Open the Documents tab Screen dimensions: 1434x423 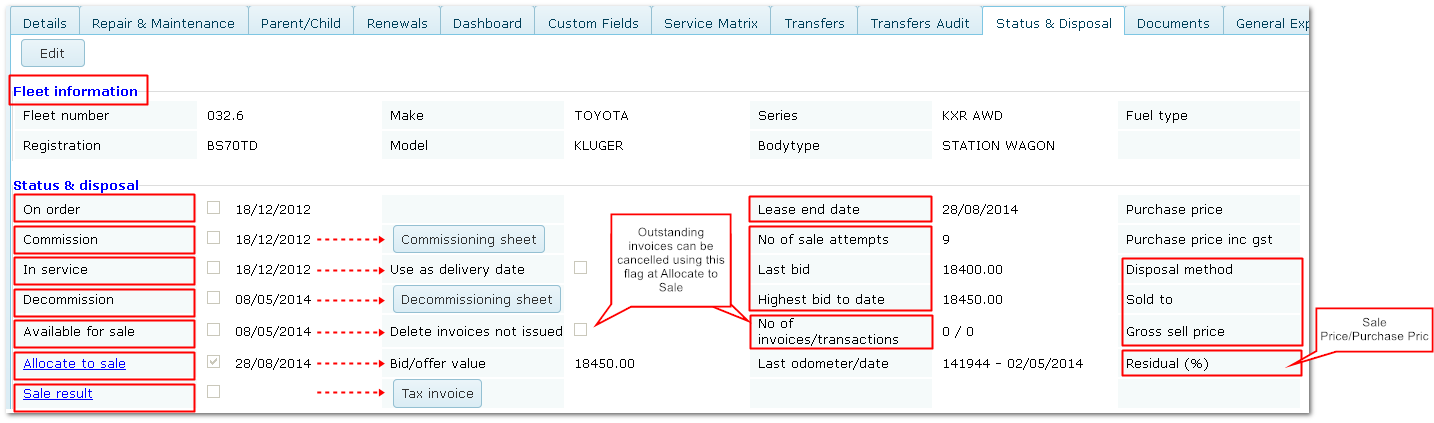[1173, 22]
